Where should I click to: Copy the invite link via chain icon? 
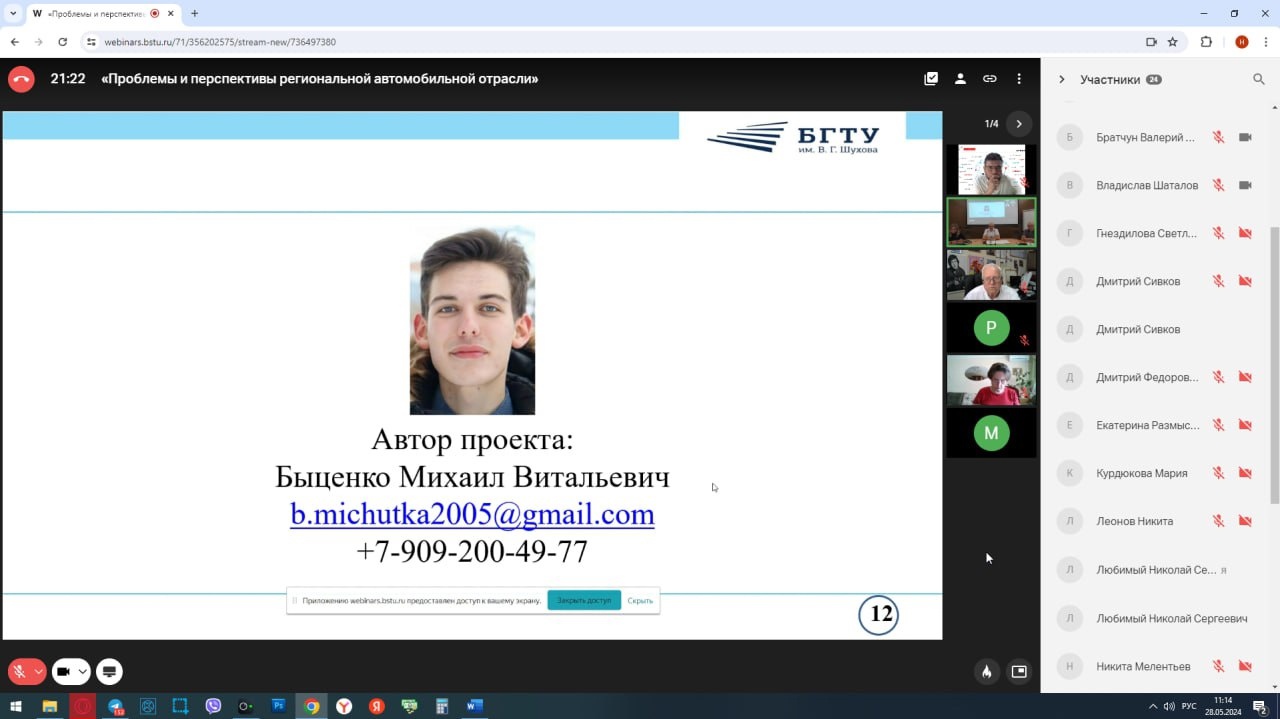pyautogui.click(x=990, y=79)
